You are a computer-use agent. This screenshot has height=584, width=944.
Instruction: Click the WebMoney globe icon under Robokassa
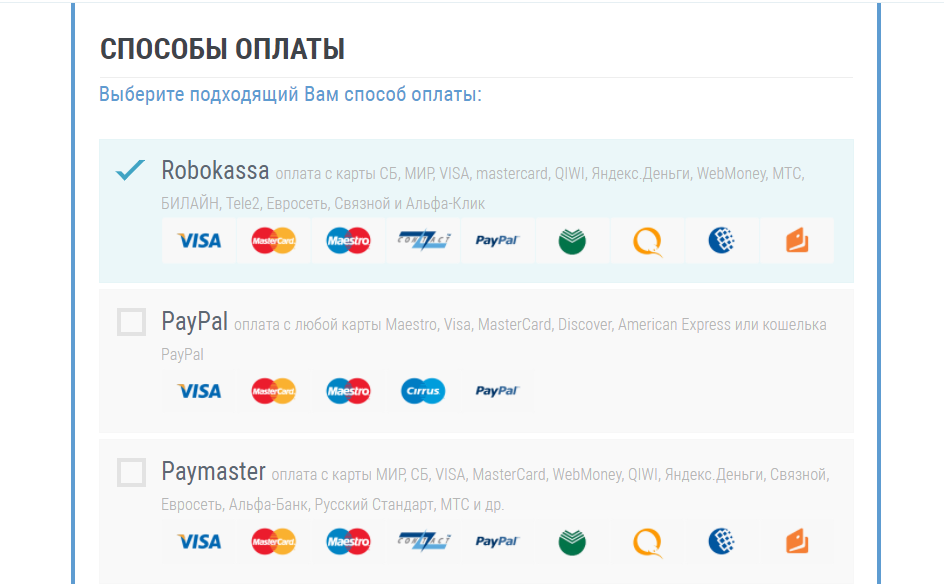tap(721, 241)
